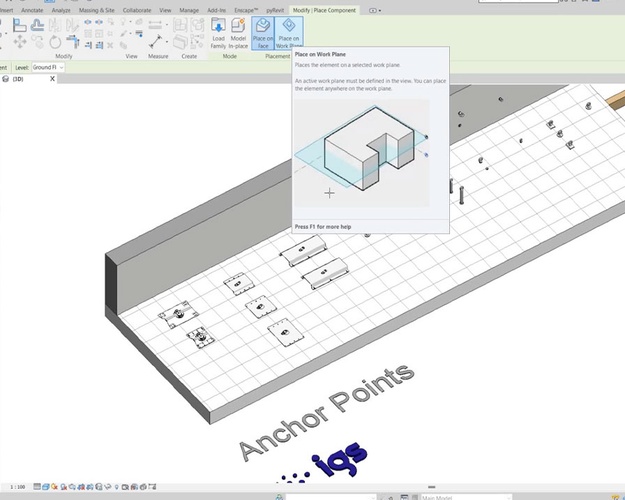
Task: Close the {3D} view tab
Action: 52,79
